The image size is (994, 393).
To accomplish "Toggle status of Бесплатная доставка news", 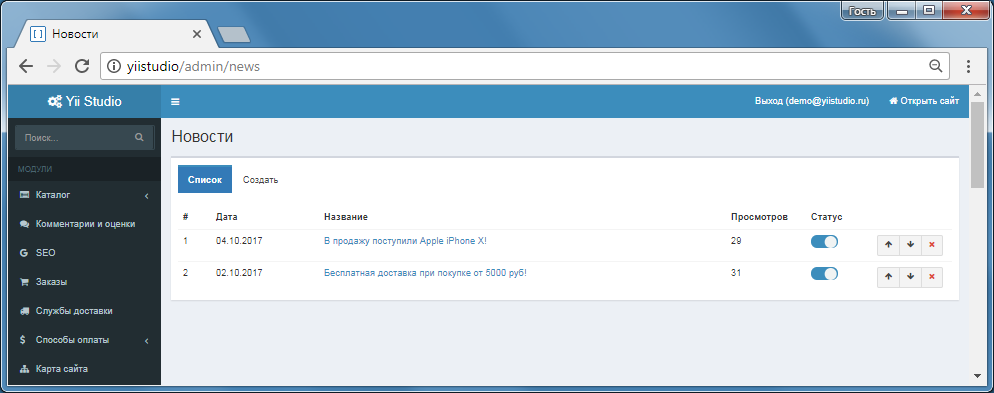I will [824, 273].
